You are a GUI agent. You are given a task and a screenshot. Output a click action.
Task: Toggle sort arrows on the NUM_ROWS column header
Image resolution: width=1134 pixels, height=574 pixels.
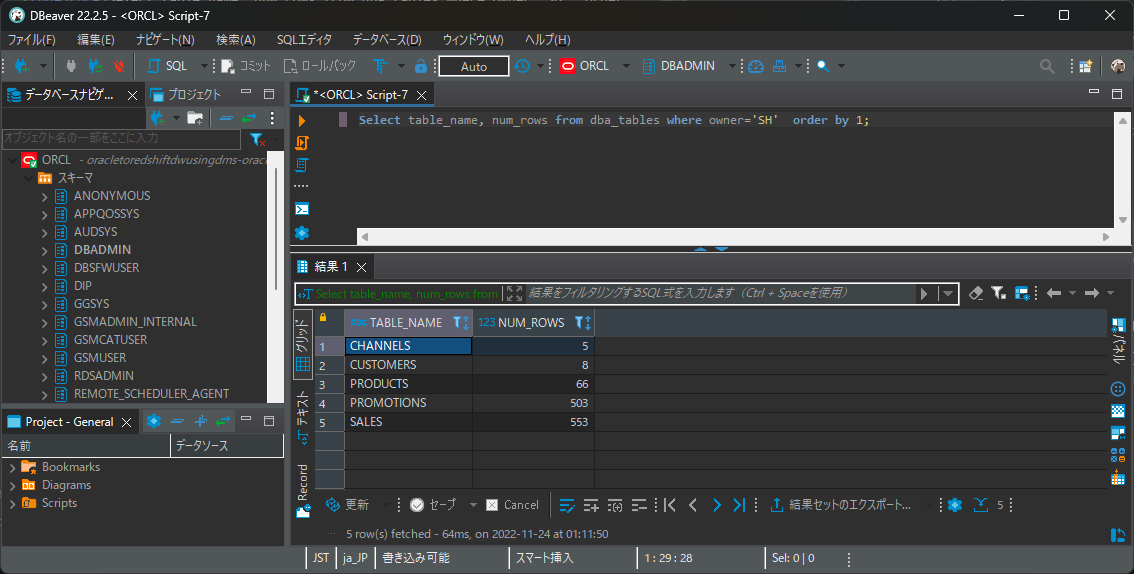tap(588, 322)
